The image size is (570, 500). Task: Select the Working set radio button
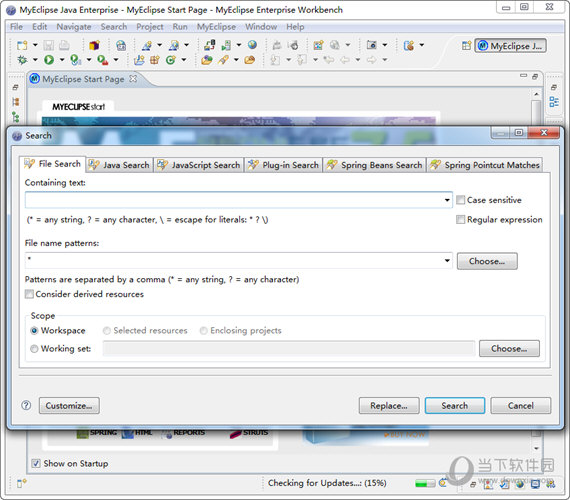coord(34,349)
